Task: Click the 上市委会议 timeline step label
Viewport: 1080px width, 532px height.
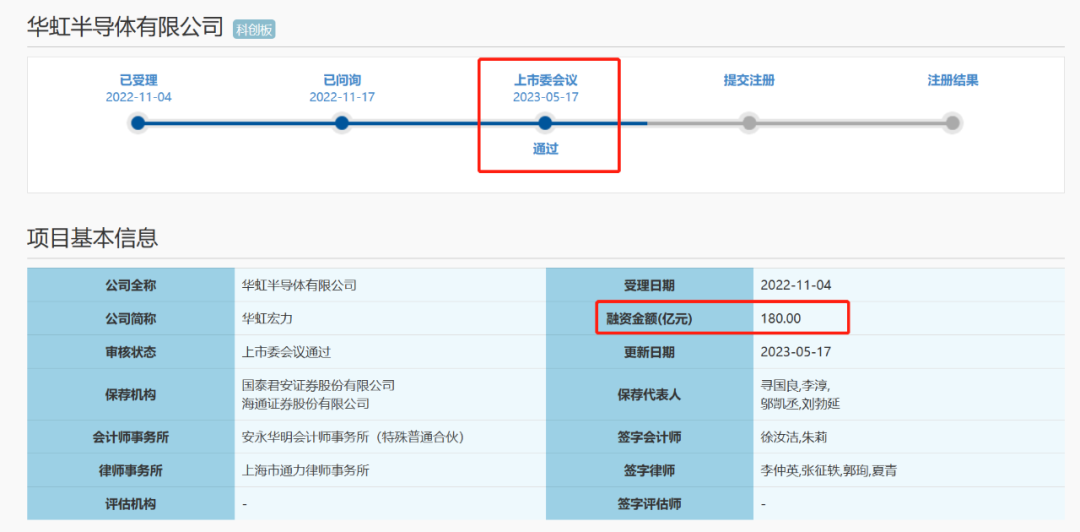Action: point(546,81)
